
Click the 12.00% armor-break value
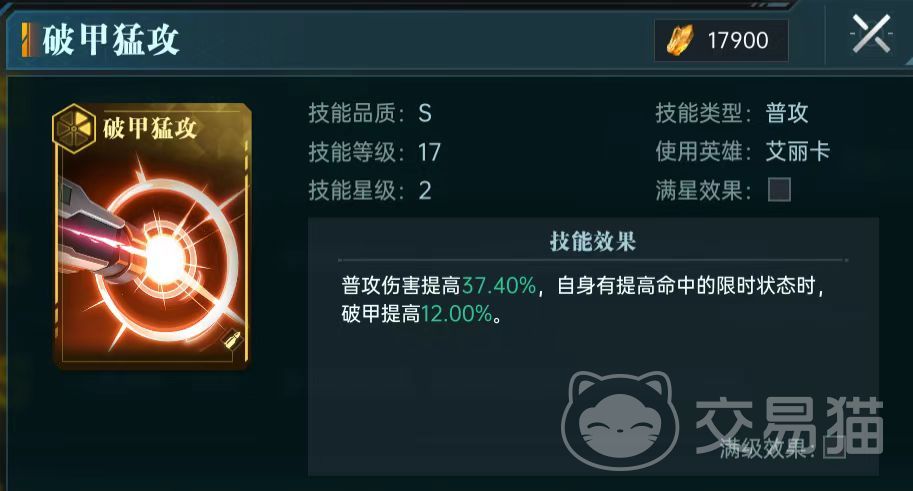pos(456,314)
